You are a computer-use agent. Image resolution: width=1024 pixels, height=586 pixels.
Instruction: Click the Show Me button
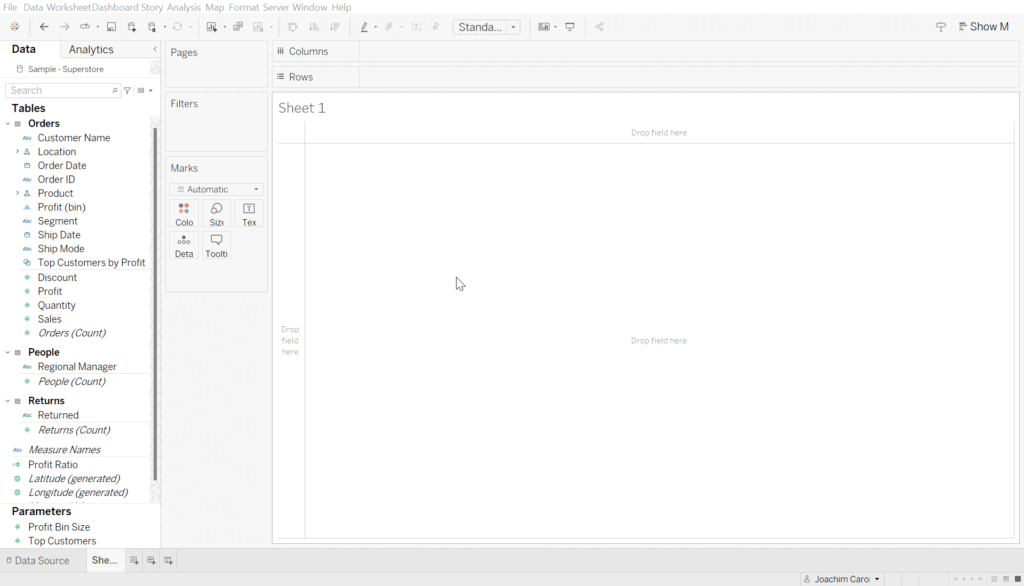pyautogui.click(x=984, y=27)
